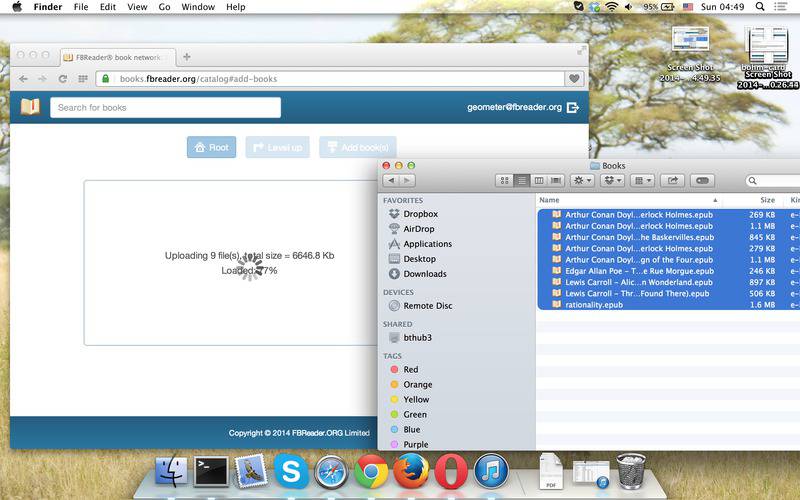
Task: Open the Arrange items dropdown in Finder
Action: pyautogui.click(x=643, y=180)
